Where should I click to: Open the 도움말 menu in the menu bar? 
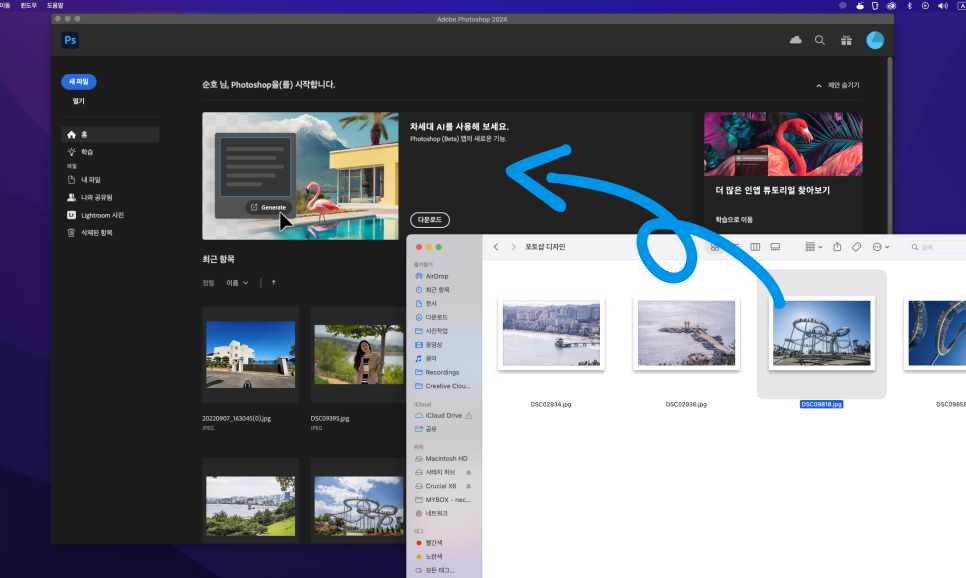pos(55,6)
